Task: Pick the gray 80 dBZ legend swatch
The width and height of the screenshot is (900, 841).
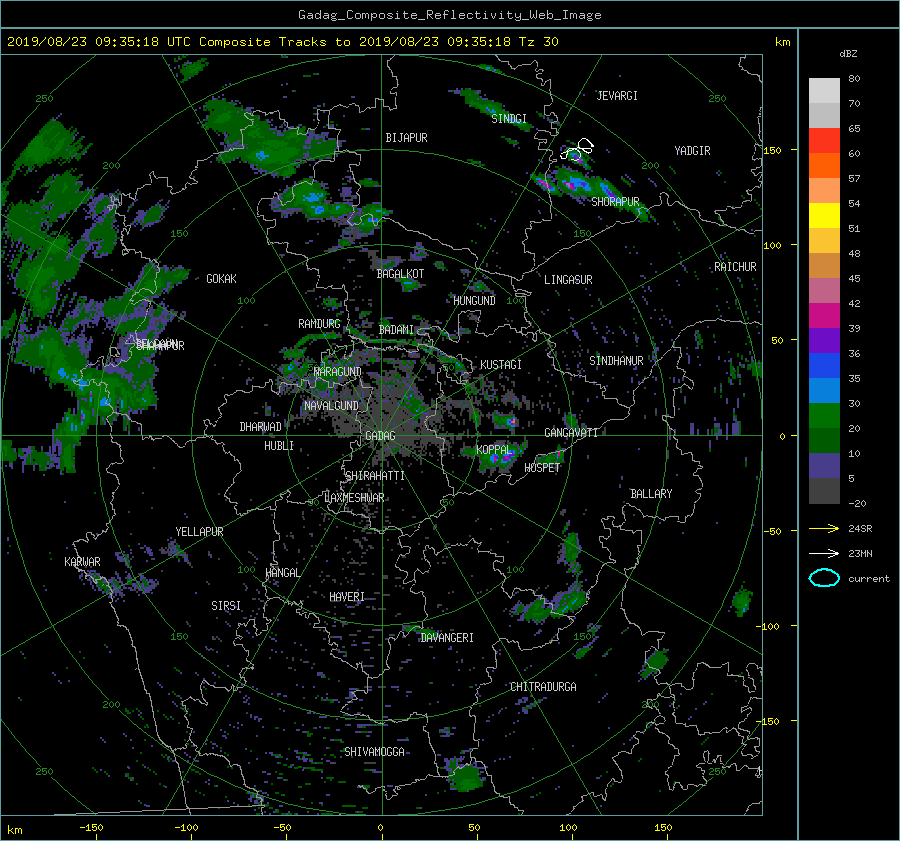Action: pos(824,91)
